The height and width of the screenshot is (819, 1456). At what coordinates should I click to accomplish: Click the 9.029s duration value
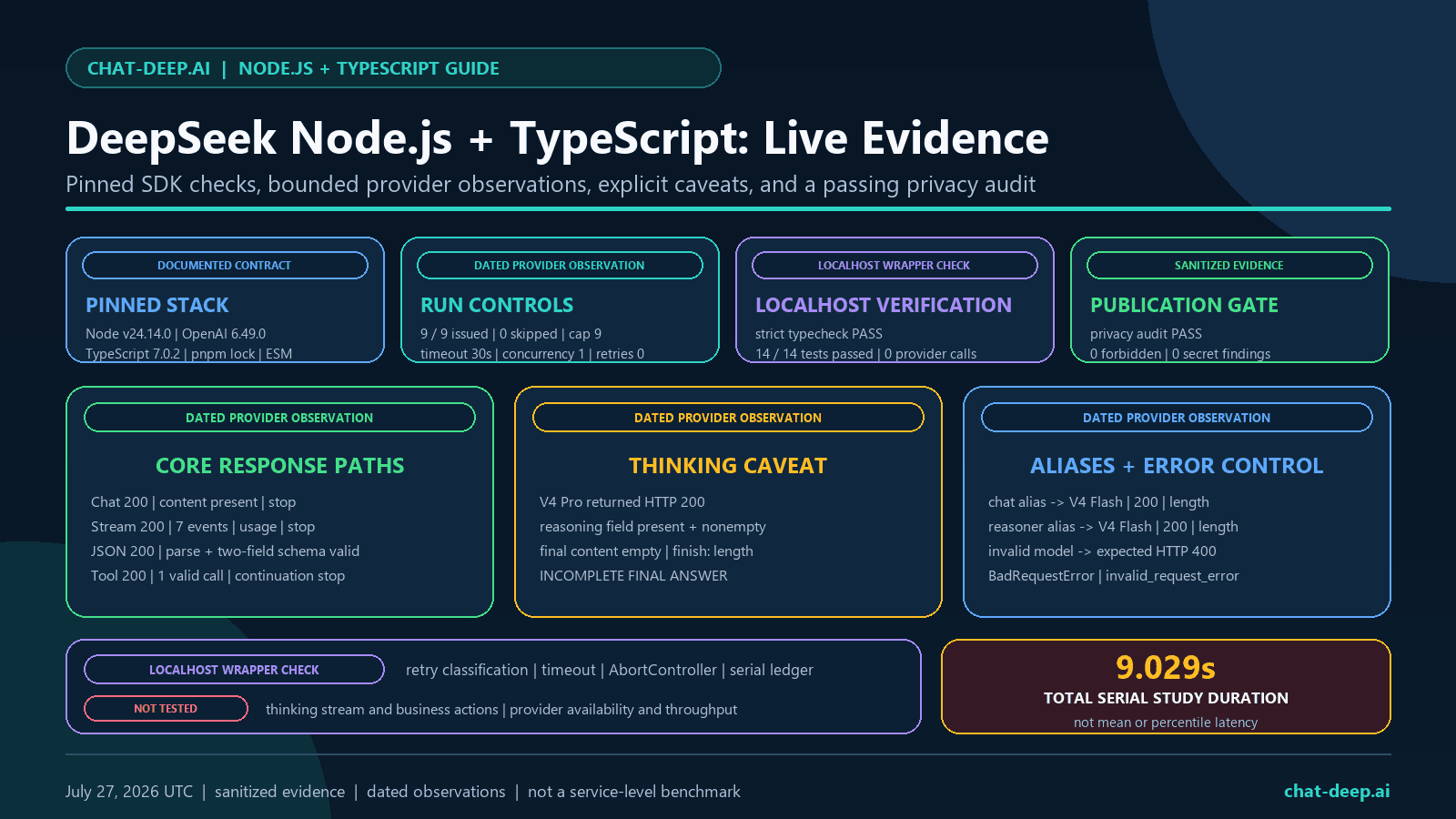point(1166,668)
